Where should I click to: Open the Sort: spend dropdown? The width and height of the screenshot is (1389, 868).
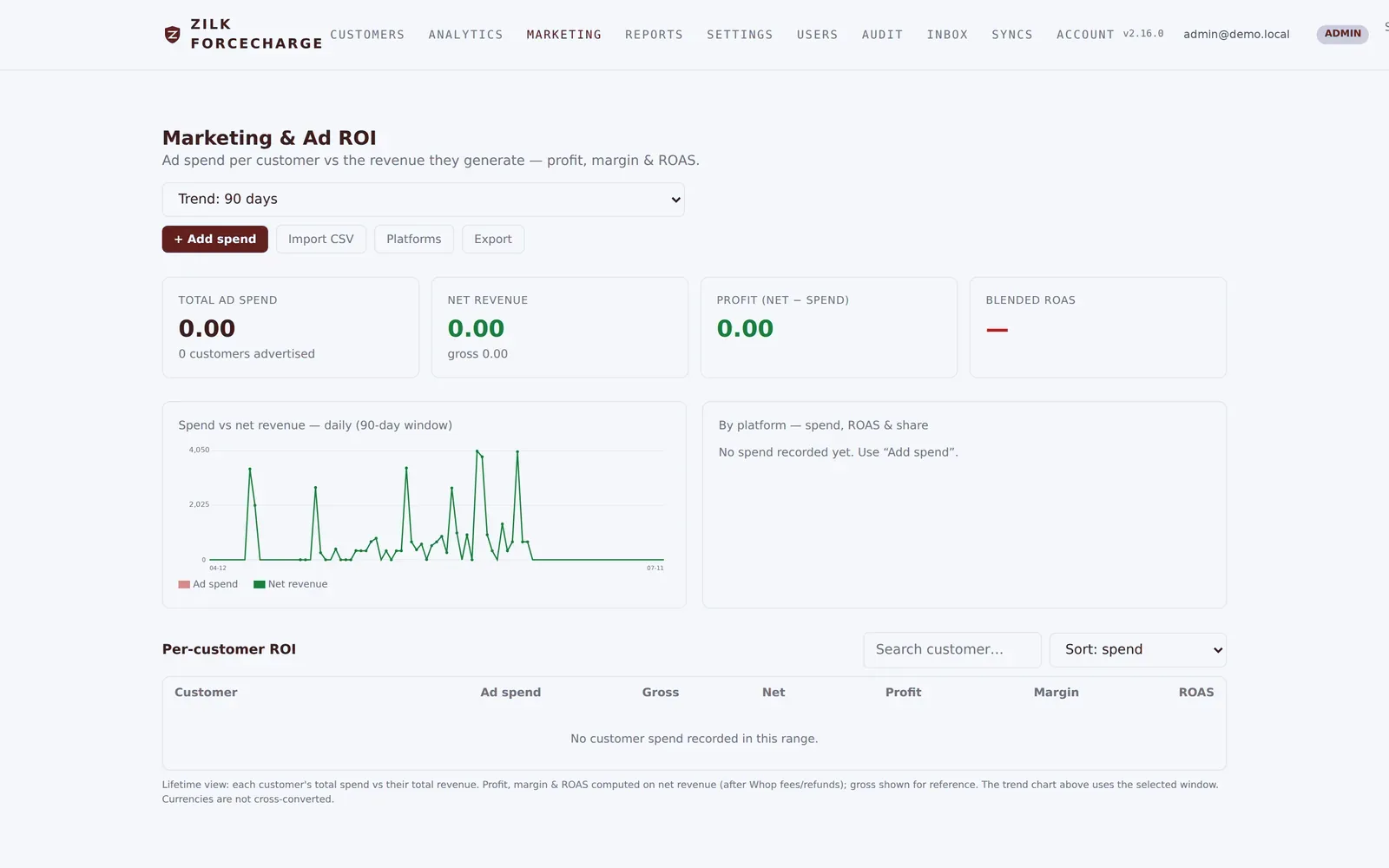(x=1138, y=650)
